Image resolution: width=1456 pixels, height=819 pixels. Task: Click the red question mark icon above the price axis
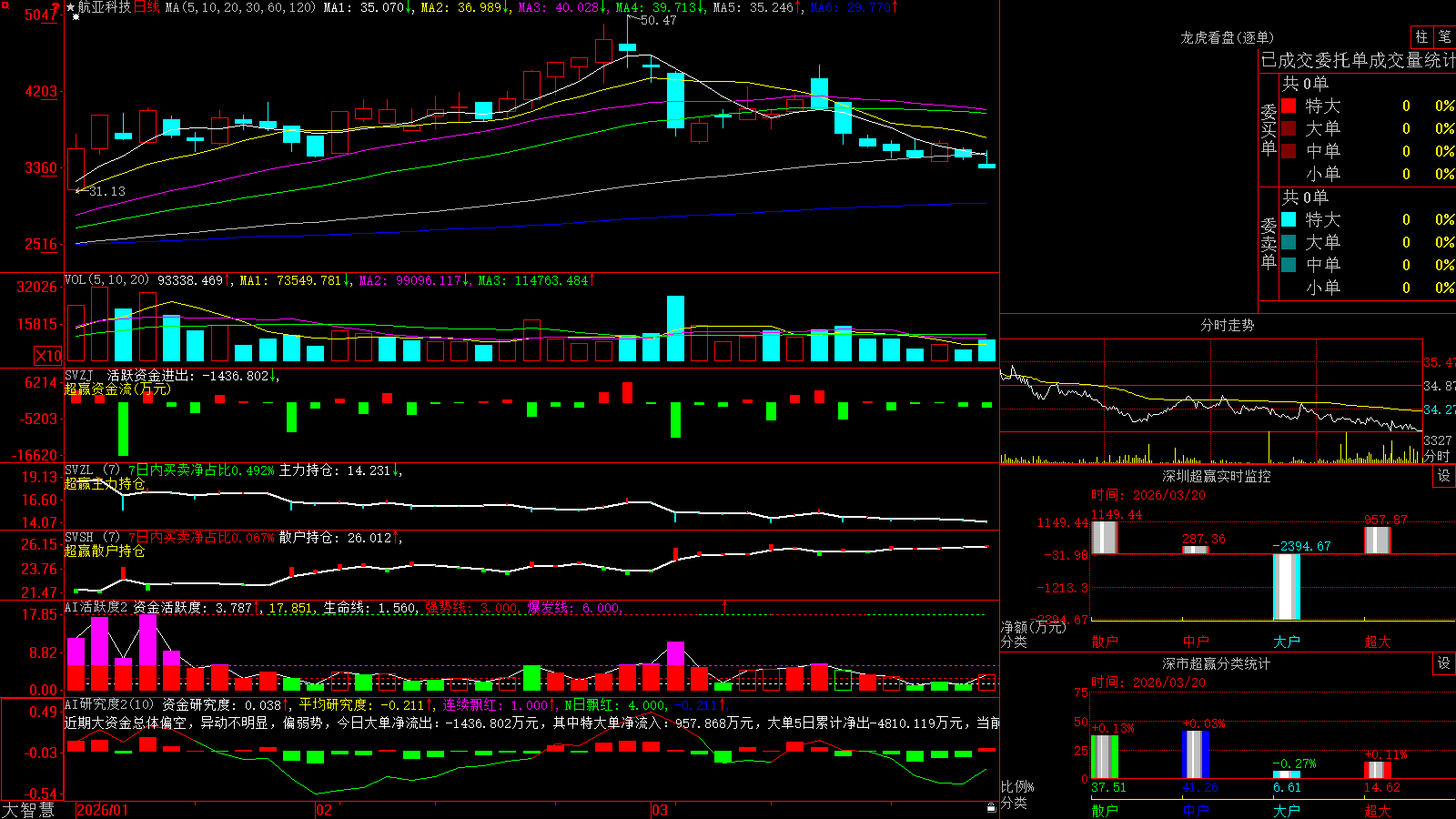tap(57, 7)
